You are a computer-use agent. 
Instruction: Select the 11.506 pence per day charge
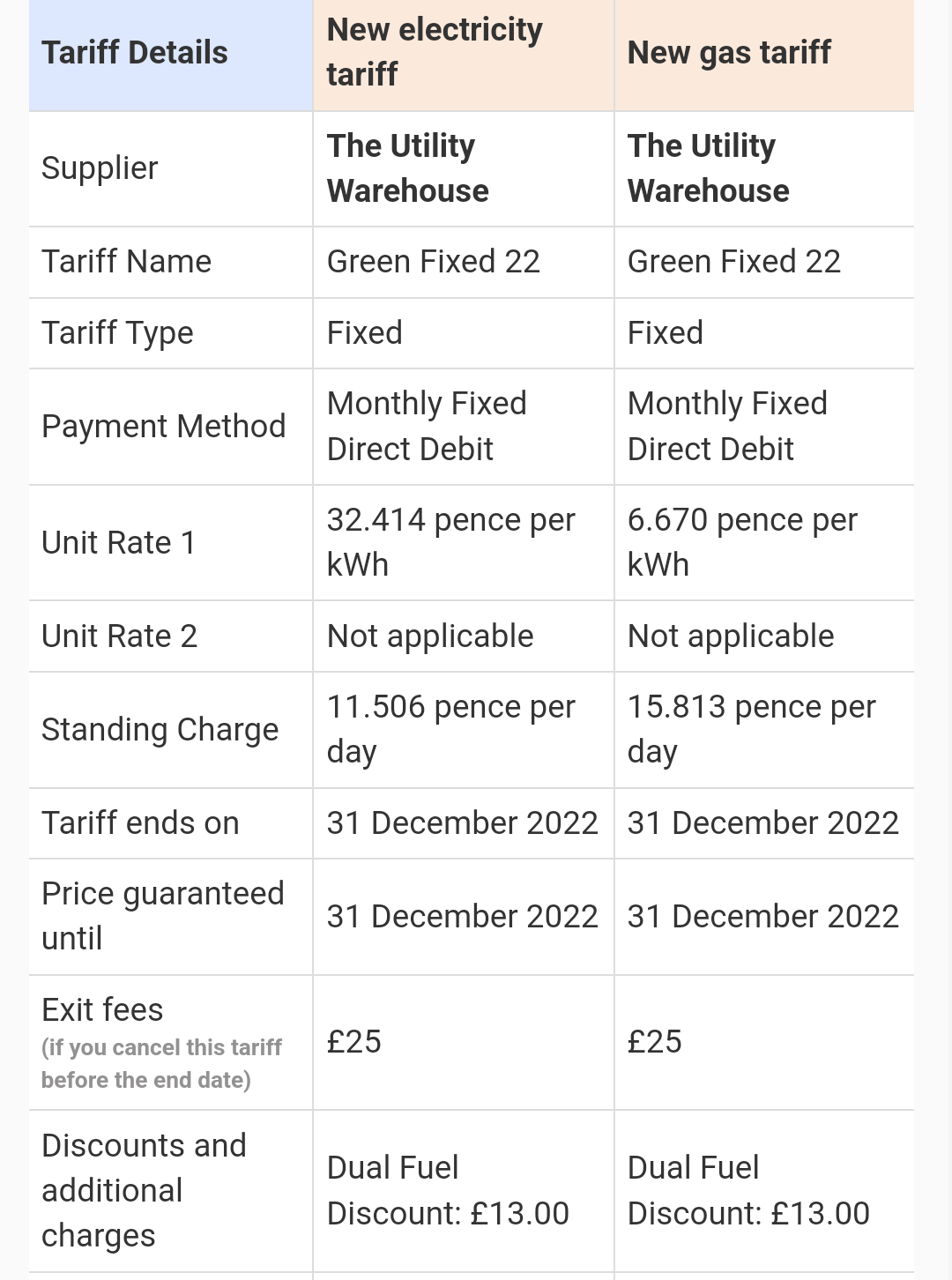450,729
